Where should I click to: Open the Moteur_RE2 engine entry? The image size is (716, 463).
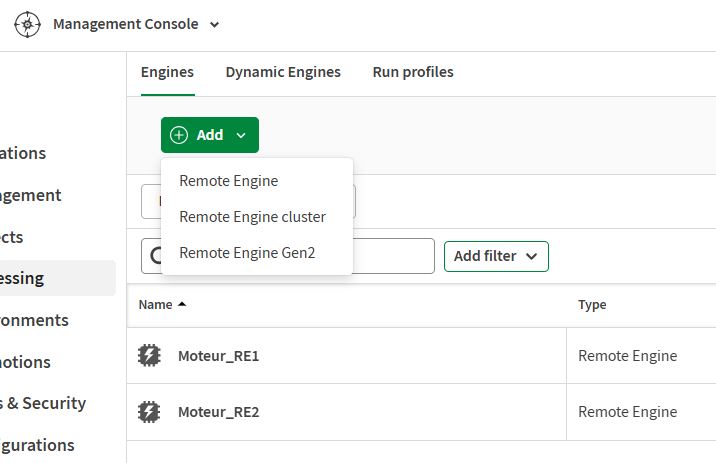[218, 412]
